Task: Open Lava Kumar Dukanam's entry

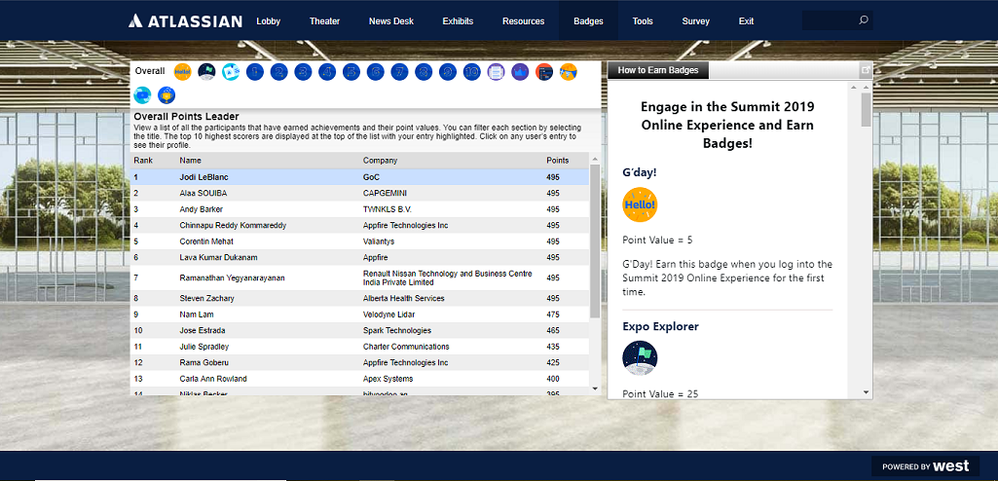Action: click(x=360, y=257)
